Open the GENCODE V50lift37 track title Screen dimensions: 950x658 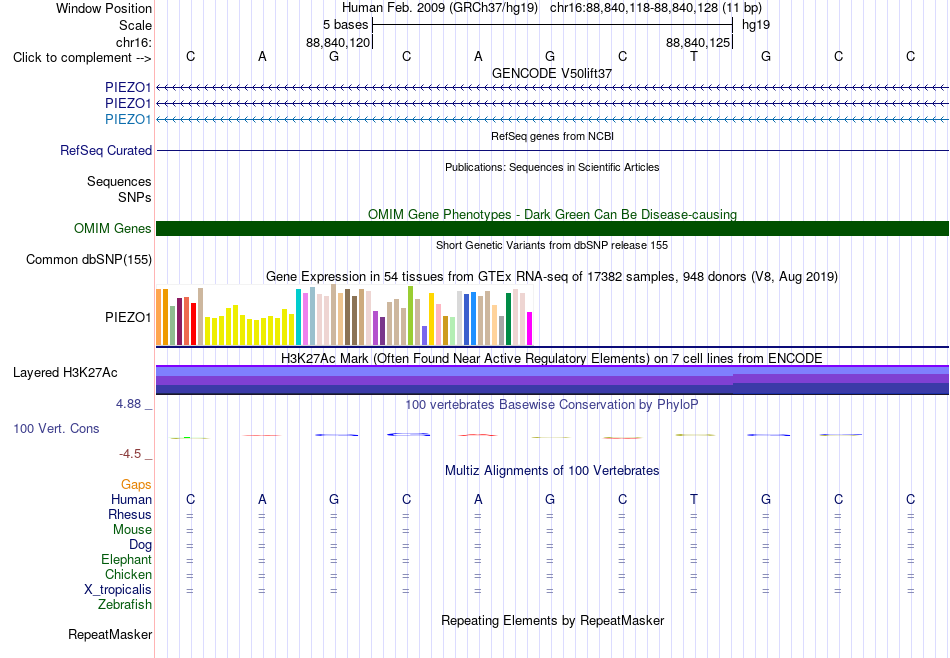(552, 73)
